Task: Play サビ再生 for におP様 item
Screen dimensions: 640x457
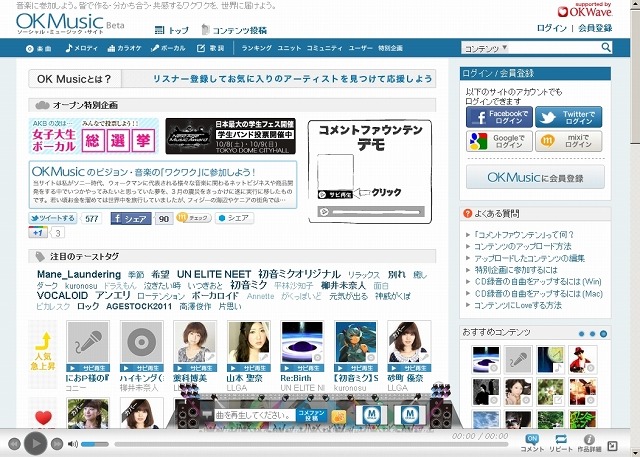Action: pos(88,368)
